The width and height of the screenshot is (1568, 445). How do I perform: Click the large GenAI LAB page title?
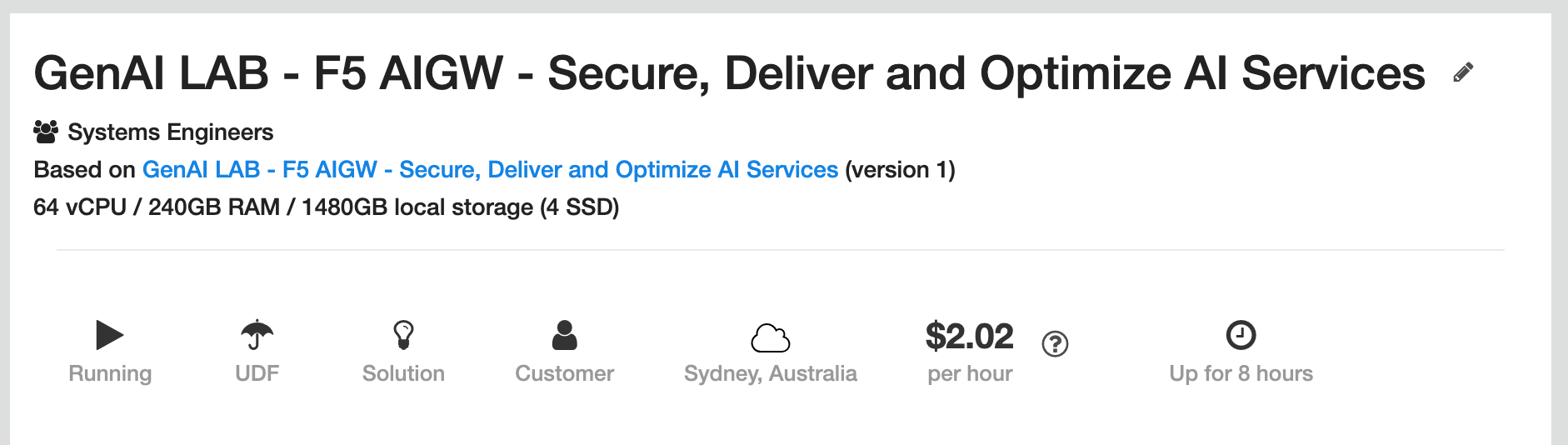[x=729, y=73]
